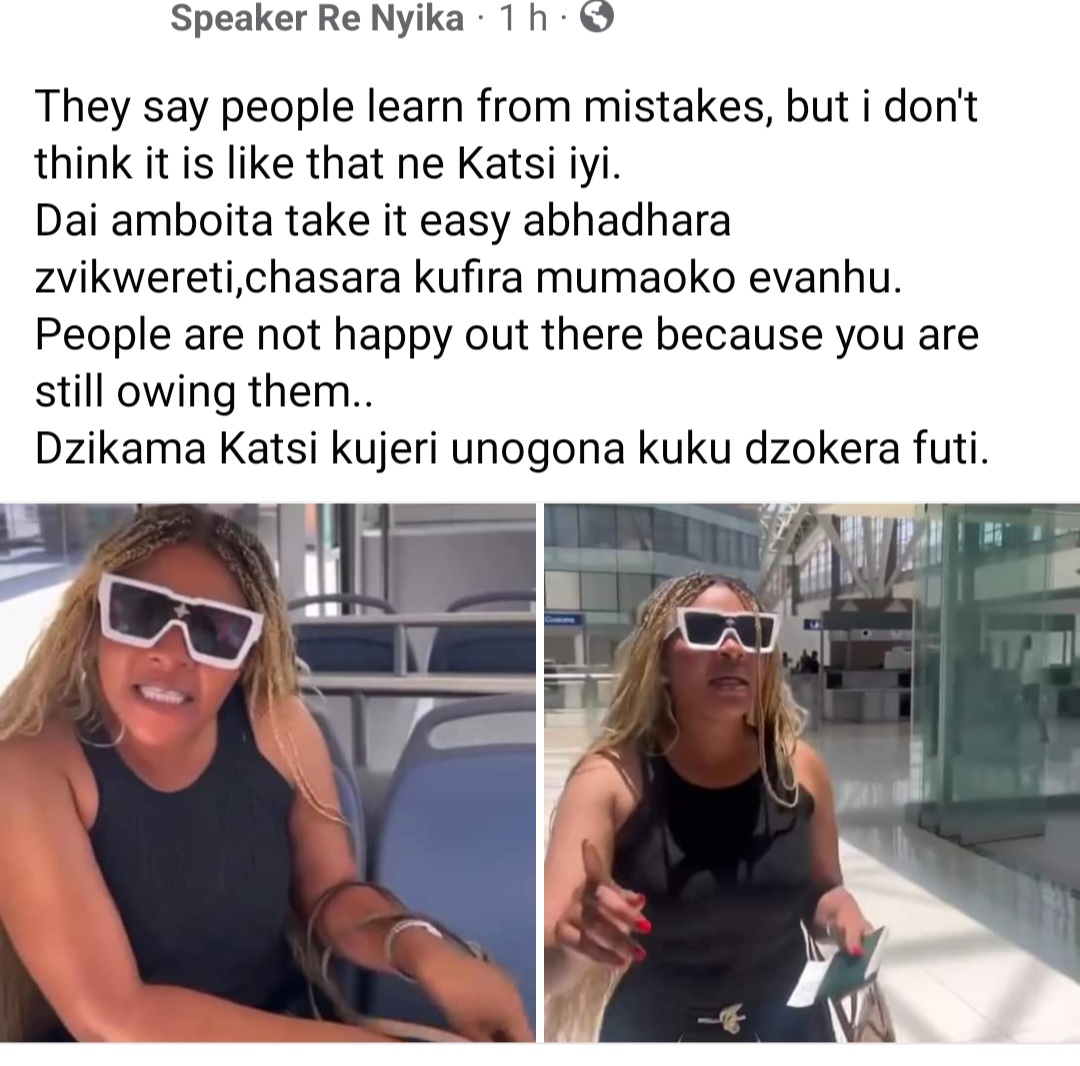
Task: Open left photo of woman on bus
Action: (267, 772)
